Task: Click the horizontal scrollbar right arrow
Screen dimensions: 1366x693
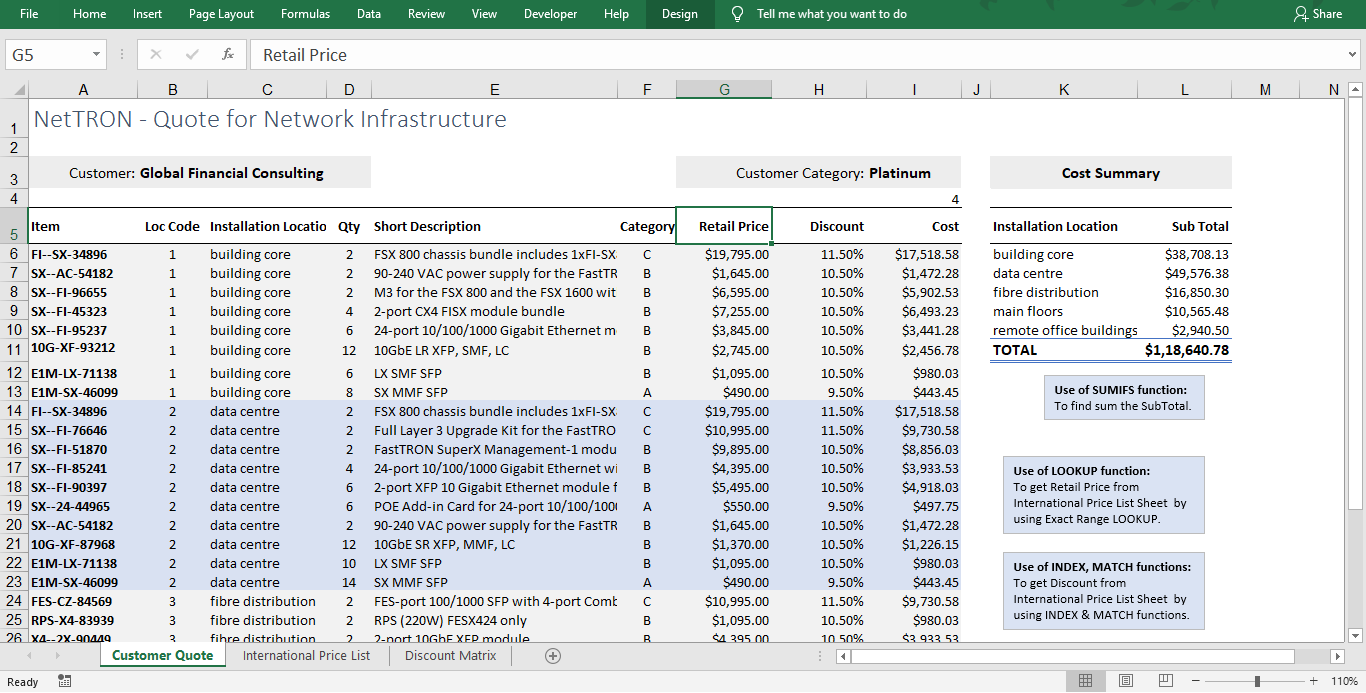Action: point(1338,657)
